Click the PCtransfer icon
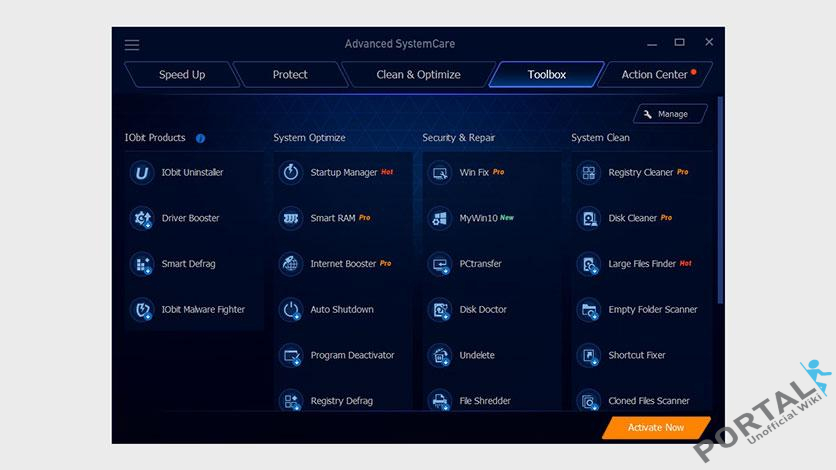 440,264
